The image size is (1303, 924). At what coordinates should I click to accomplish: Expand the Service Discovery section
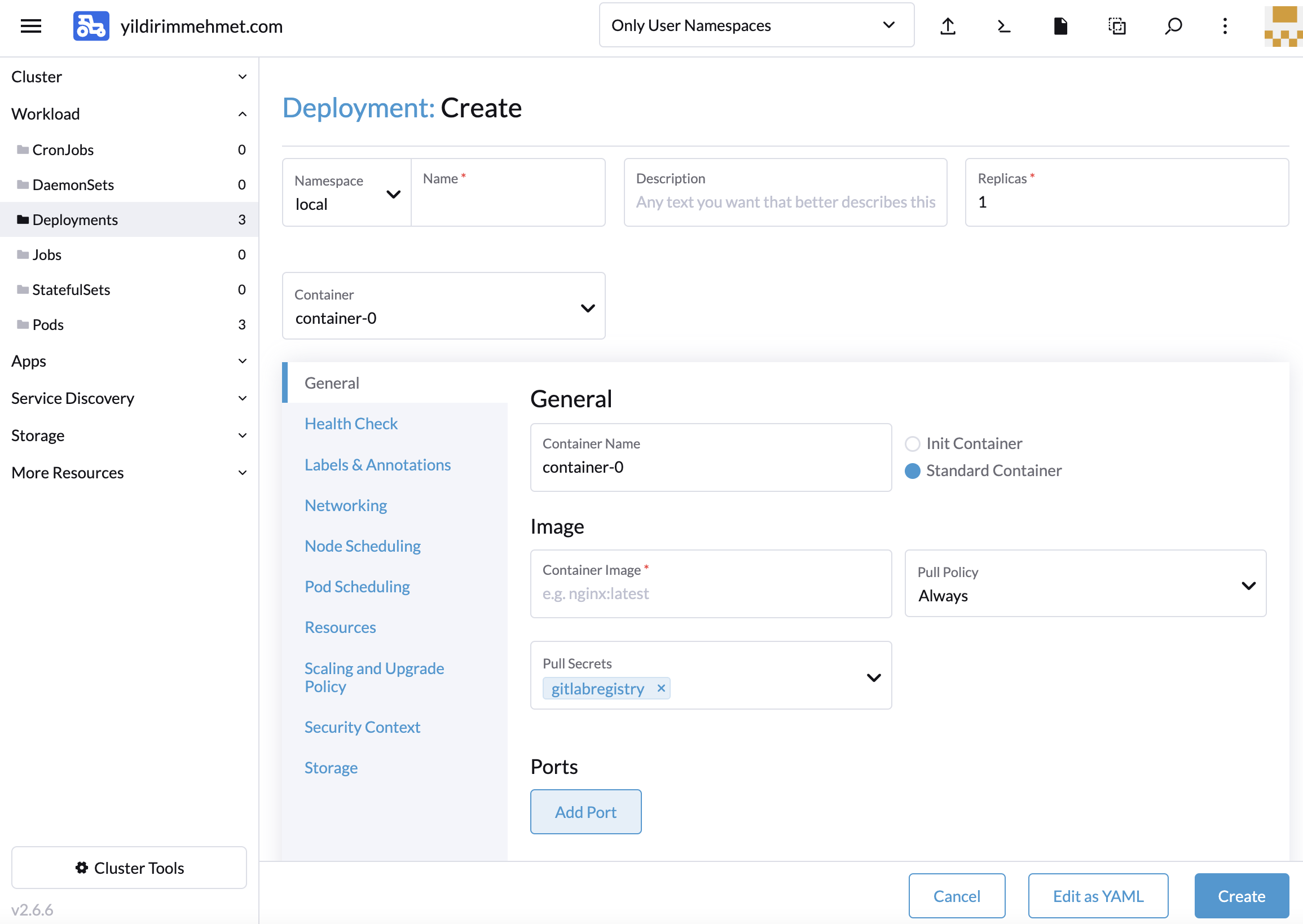pos(129,398)
